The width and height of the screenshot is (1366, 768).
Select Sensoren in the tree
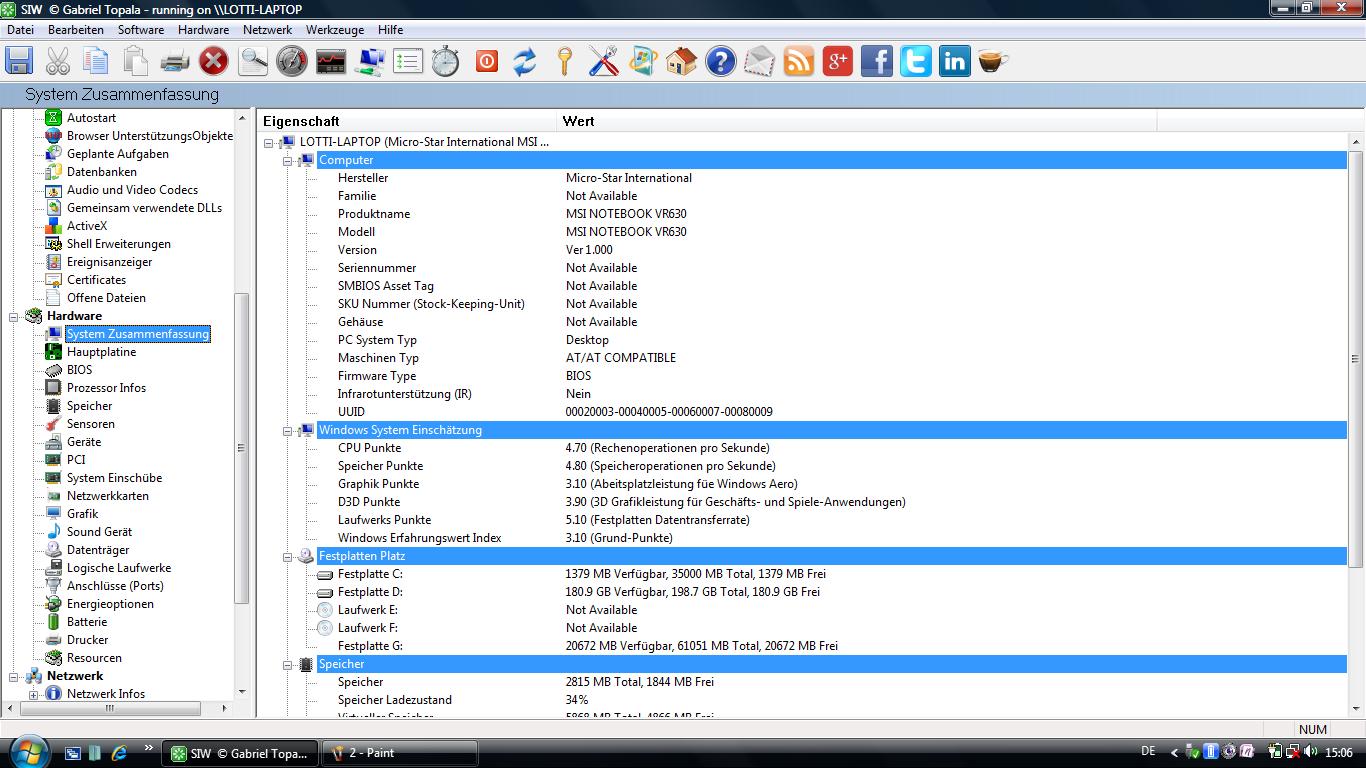90,424
